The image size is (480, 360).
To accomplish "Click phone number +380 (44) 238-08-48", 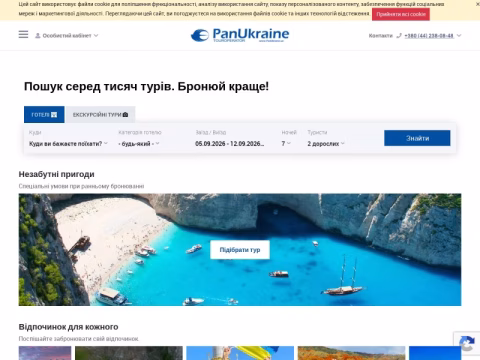I will click(429, 36).
